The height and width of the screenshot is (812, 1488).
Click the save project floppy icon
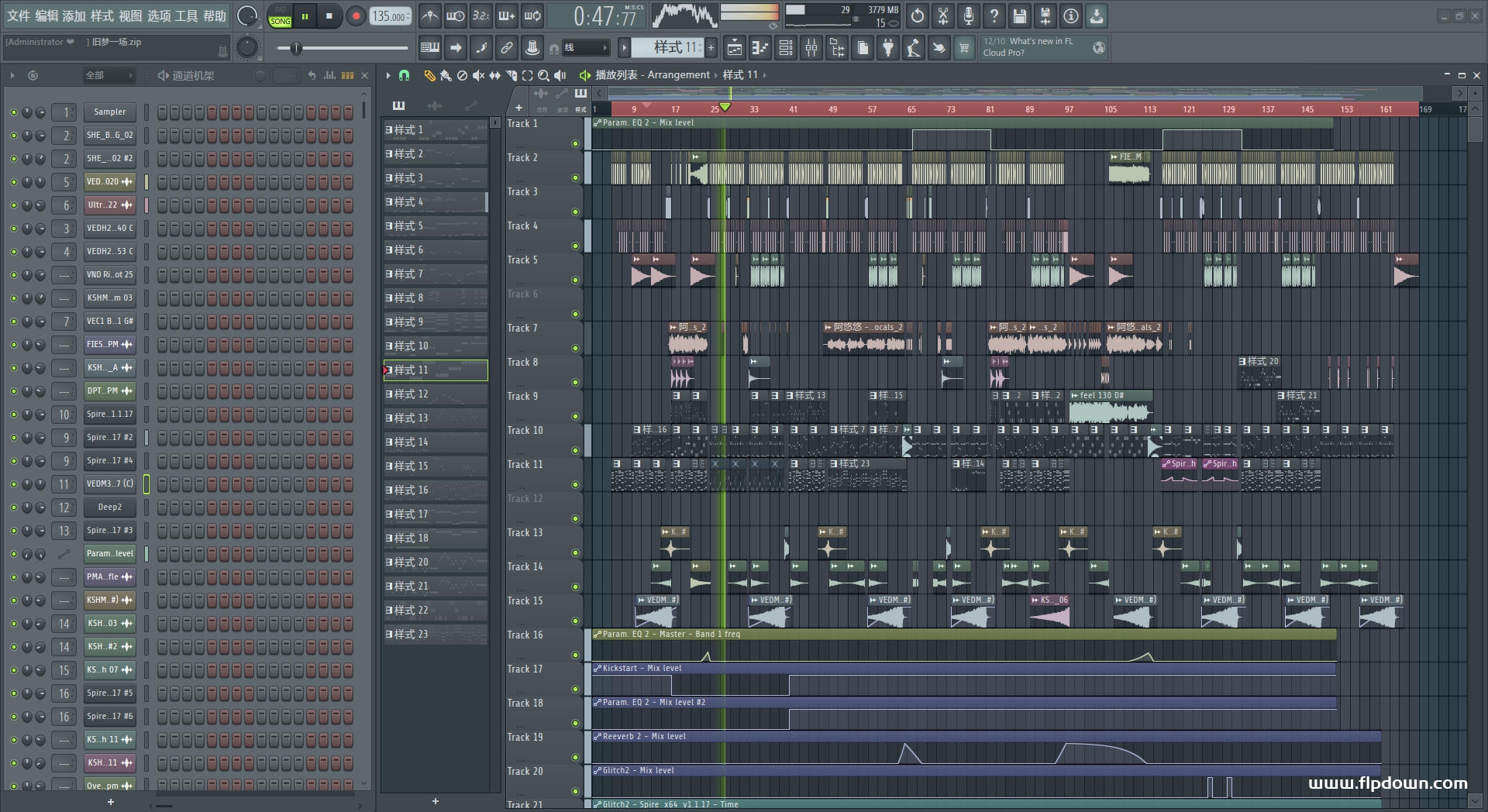[1020, 16]
